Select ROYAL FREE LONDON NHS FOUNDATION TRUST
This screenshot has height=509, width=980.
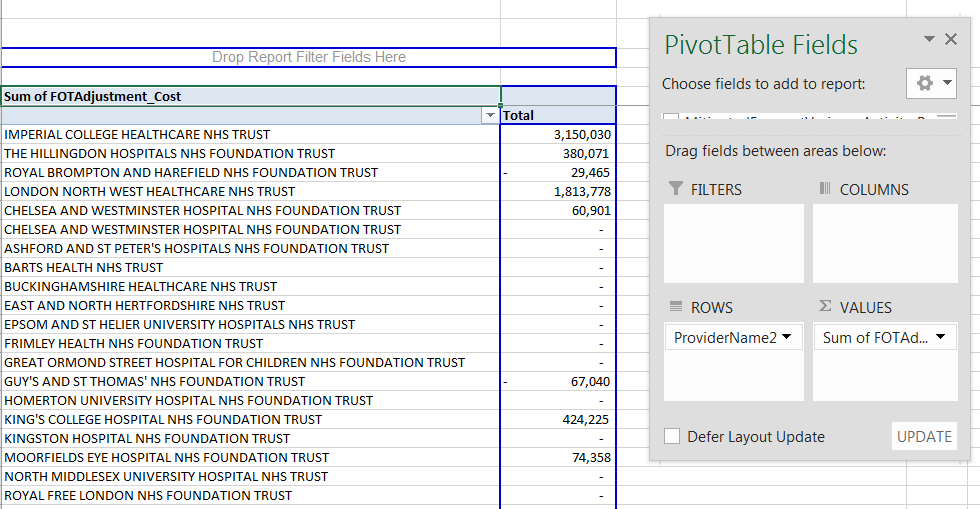tap(251, 495)
